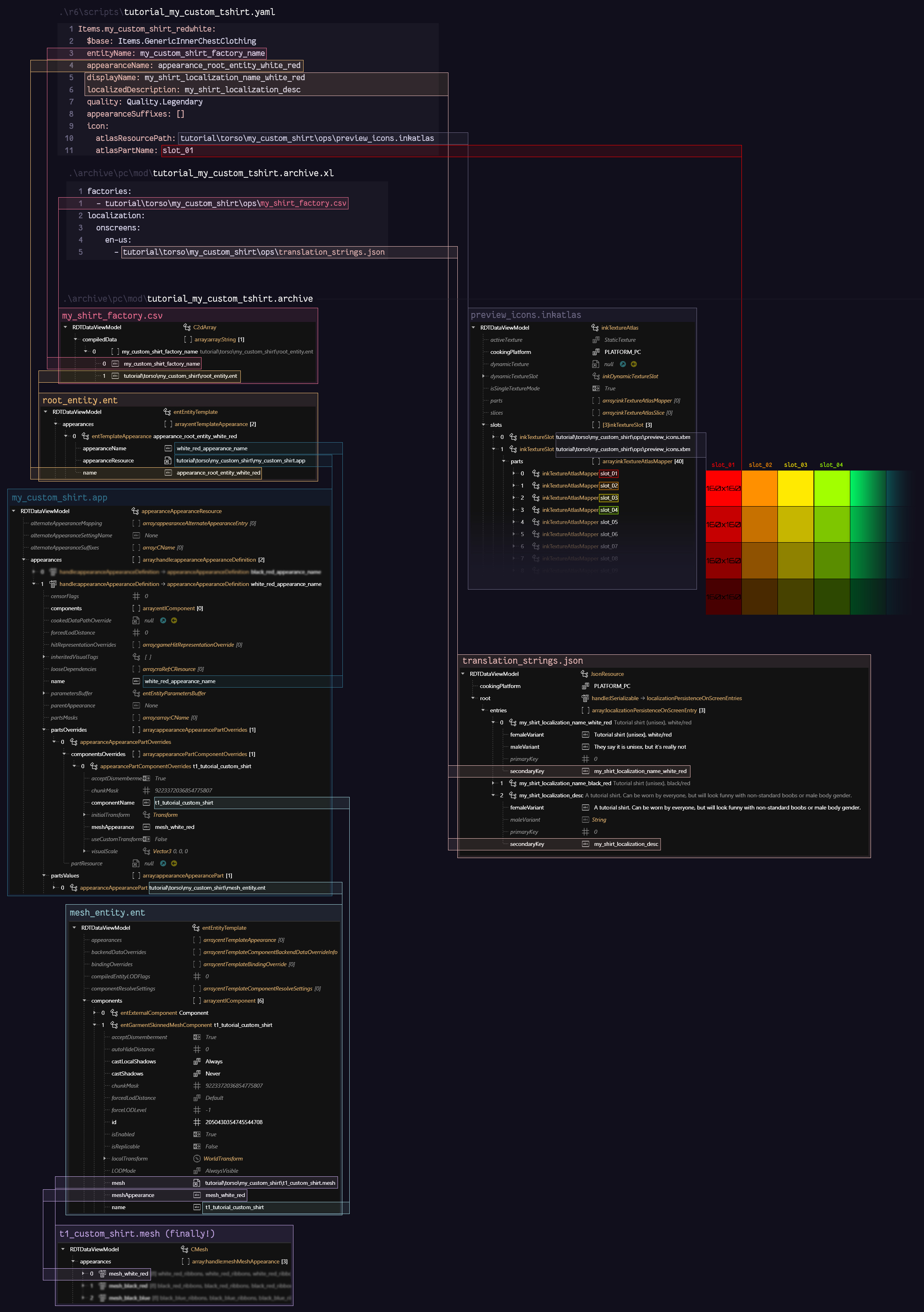Click name field white_red_appearance_name in app file
Screen dimensions: 924x1312
(x=180, y=681)
